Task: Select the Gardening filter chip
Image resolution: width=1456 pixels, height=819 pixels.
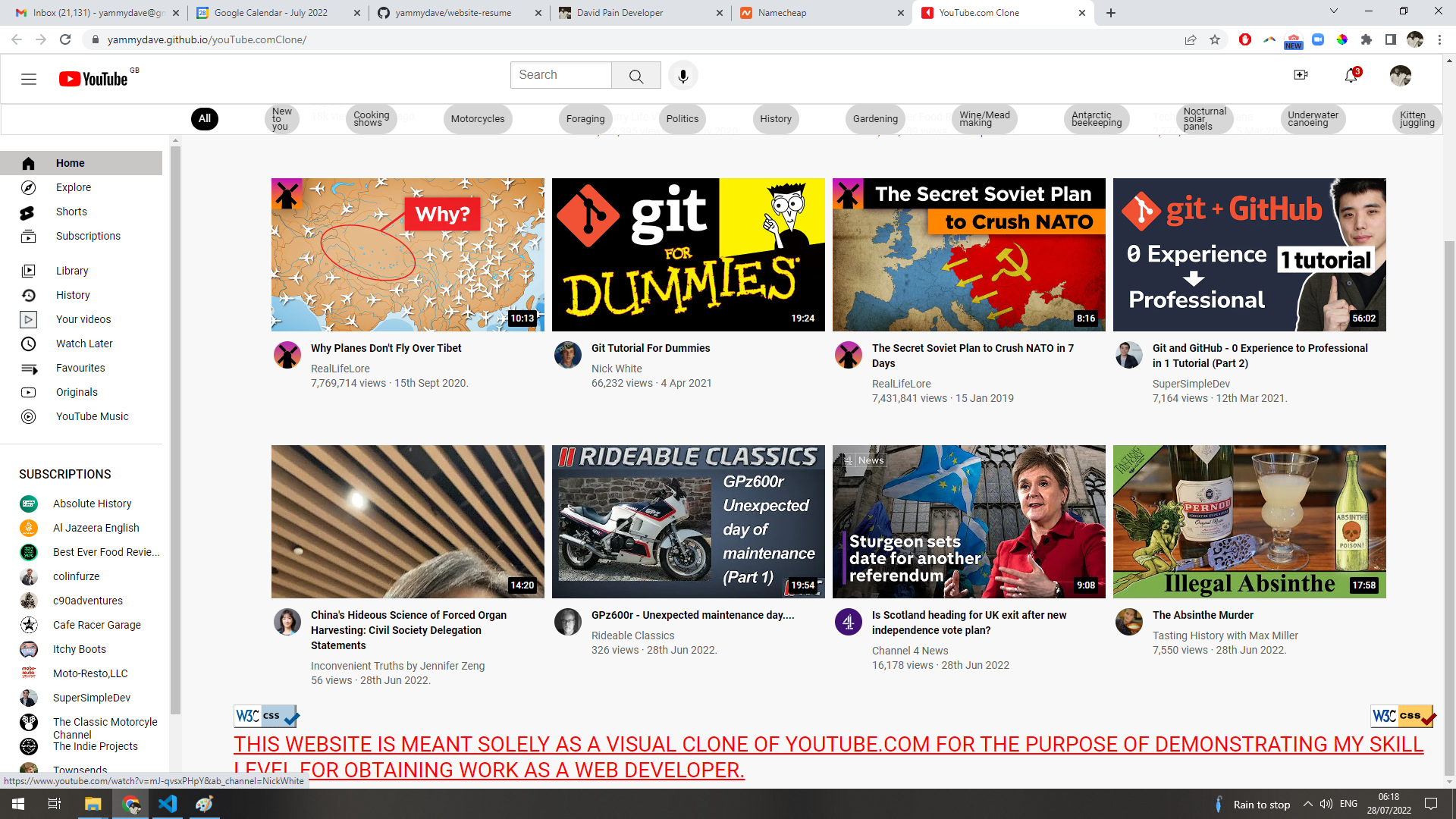Action: tap(875, 119)
